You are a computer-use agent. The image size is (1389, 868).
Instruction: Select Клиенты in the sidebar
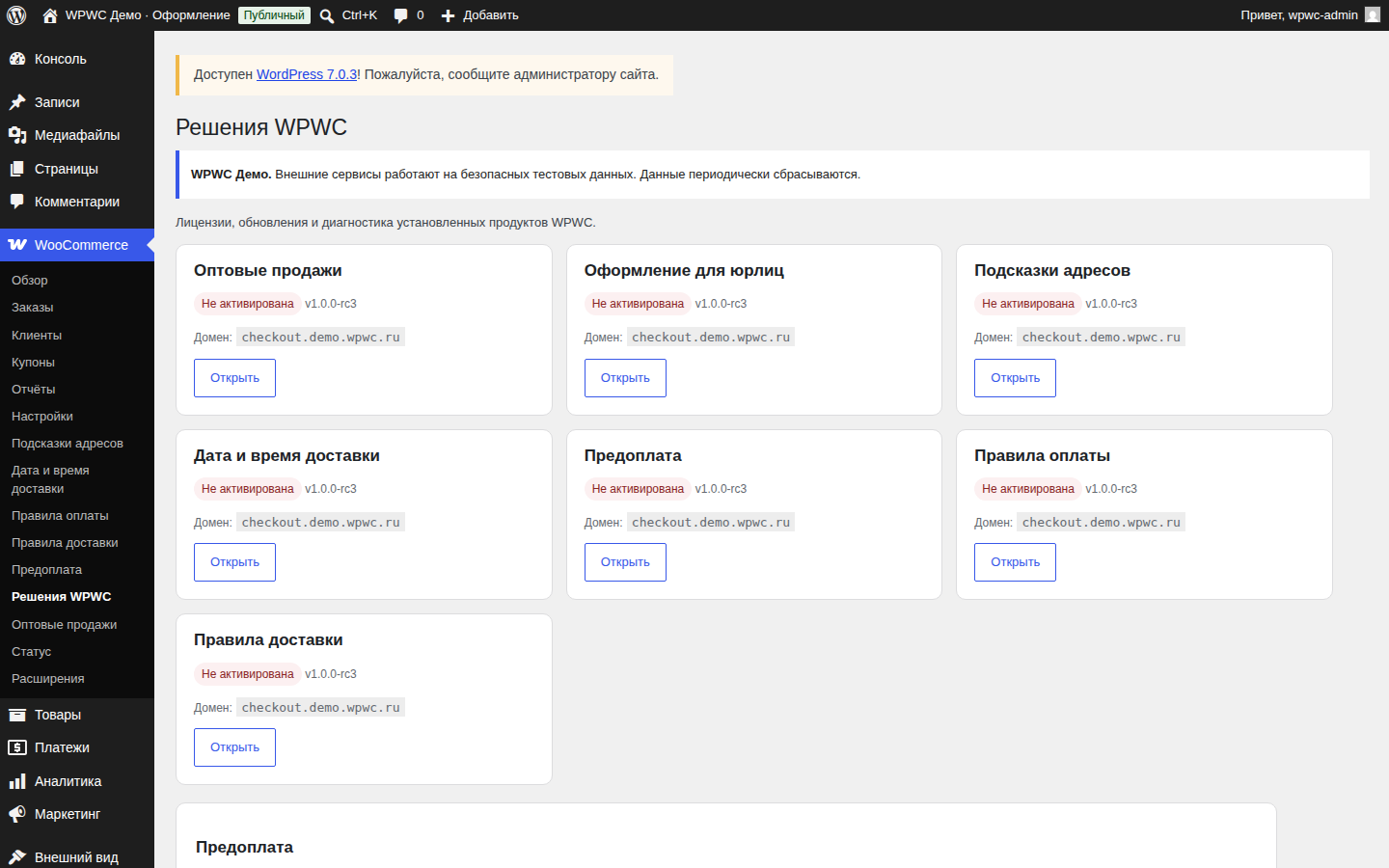(x=37, y=336)
